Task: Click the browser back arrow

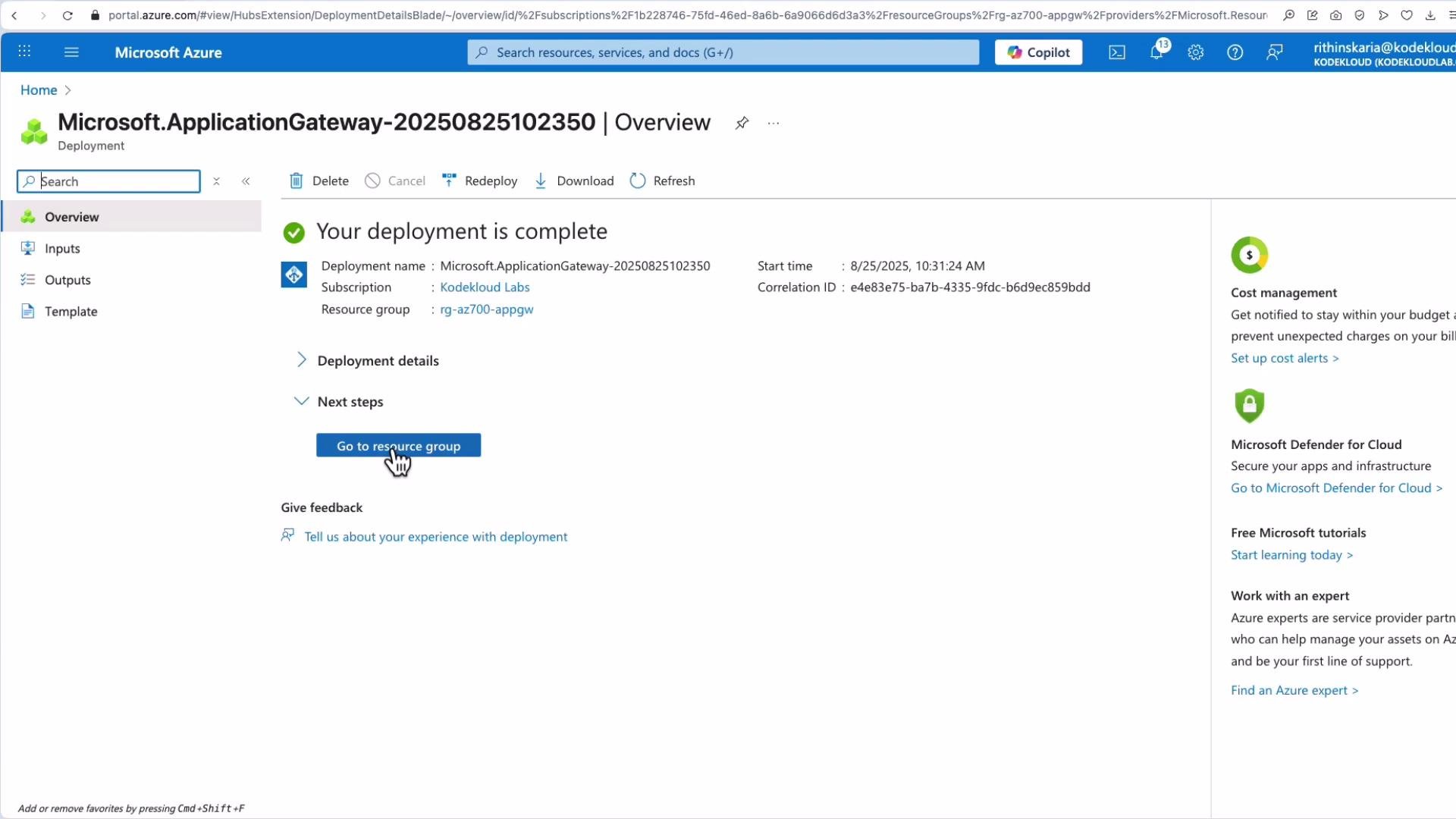Action: [14, 15]
